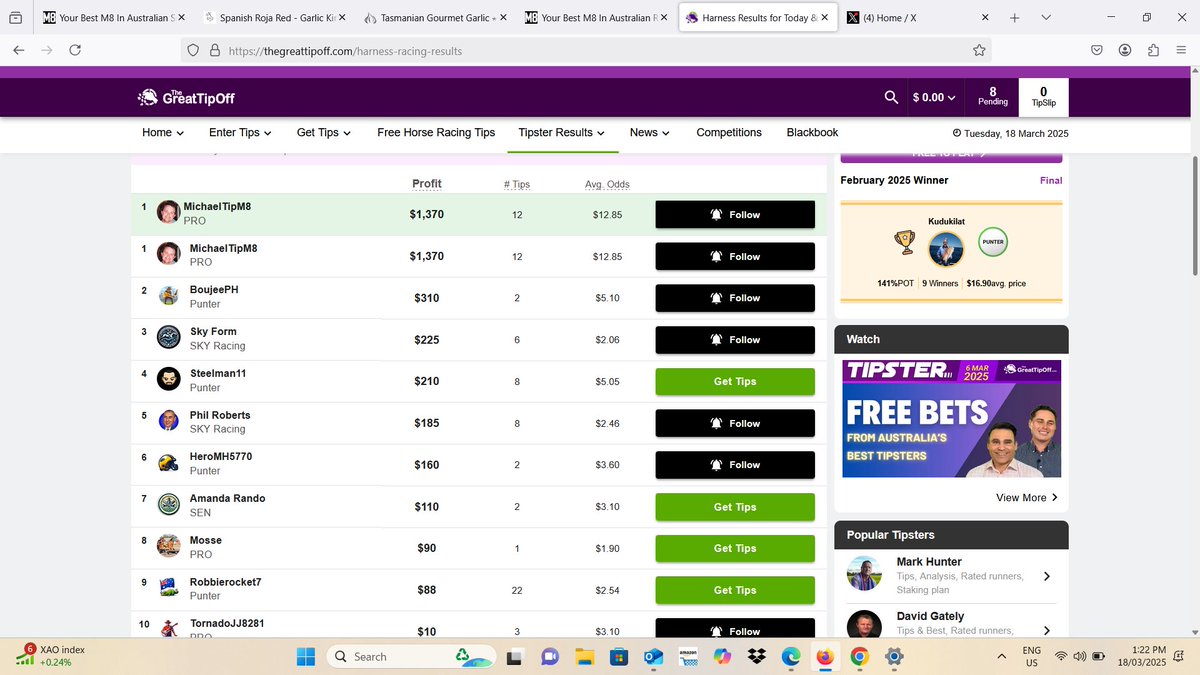Get Tips from Steelman11

click(x=735, y=381)
